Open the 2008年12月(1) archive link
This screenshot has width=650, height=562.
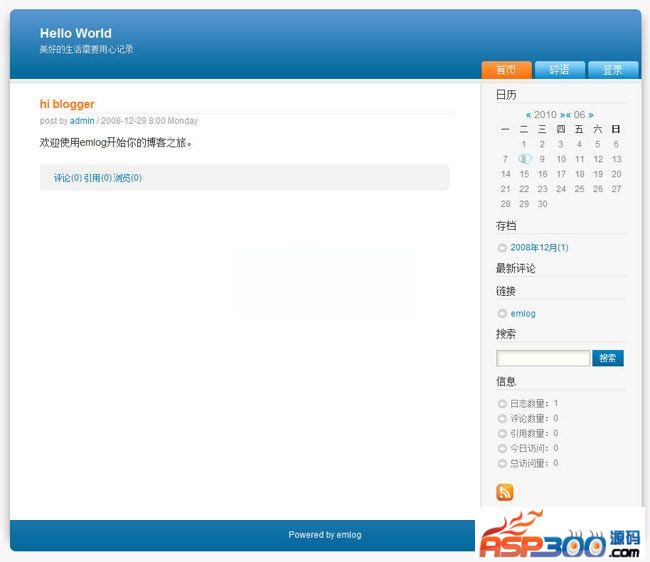pyautogui.click(x=539, y=247)
